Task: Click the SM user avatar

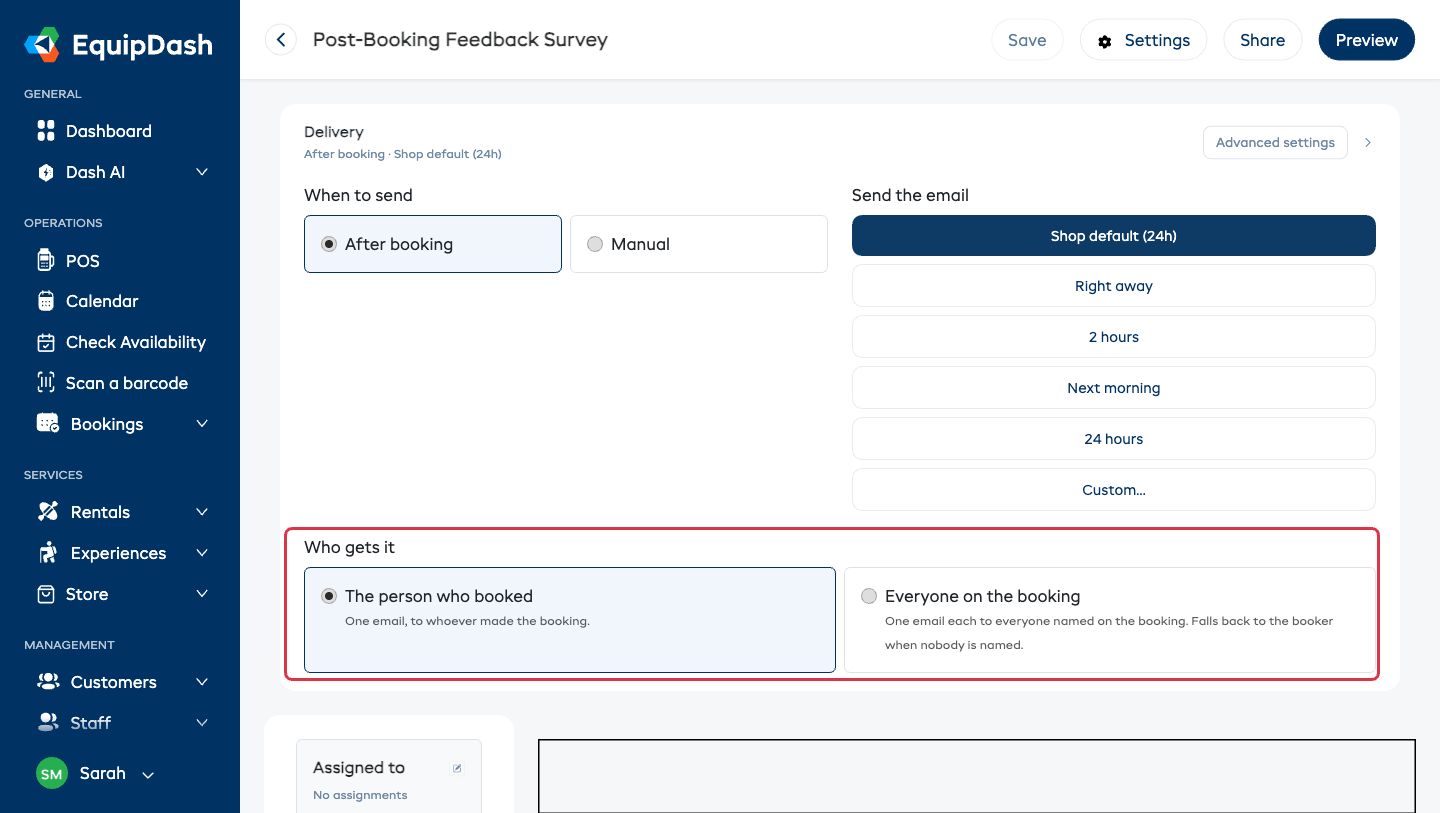Action: (51, 774)
